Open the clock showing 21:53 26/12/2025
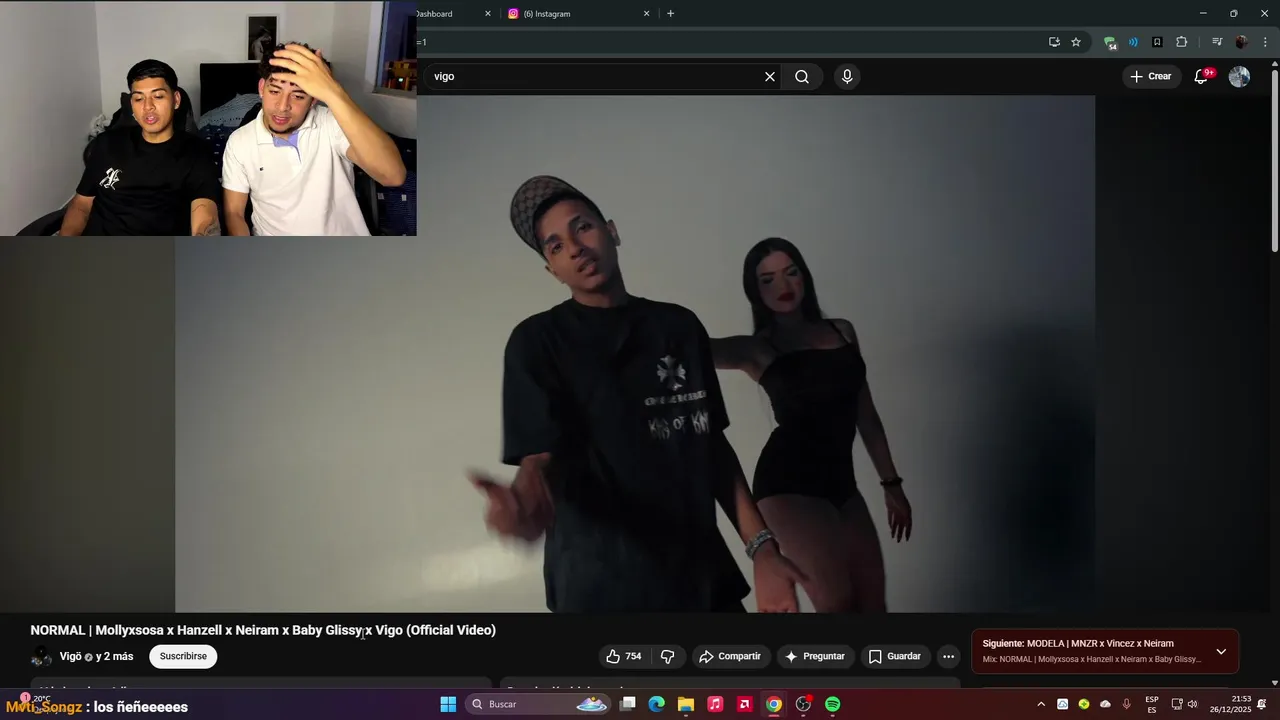Viewport: 1280px width, 720px height. (x=1230, y=704)
